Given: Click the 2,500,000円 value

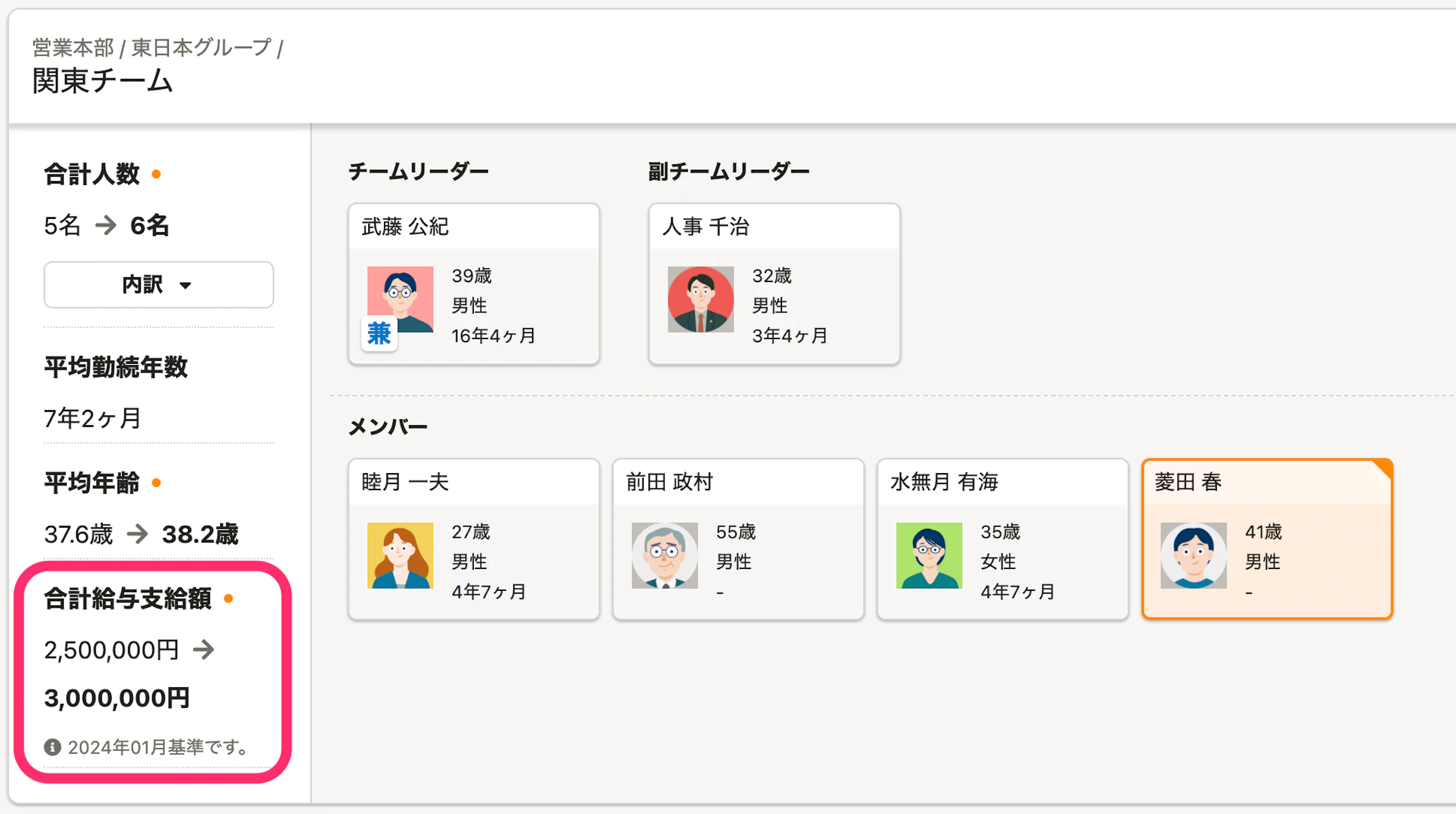Looking at the screenshot, I should pos(112,650).
